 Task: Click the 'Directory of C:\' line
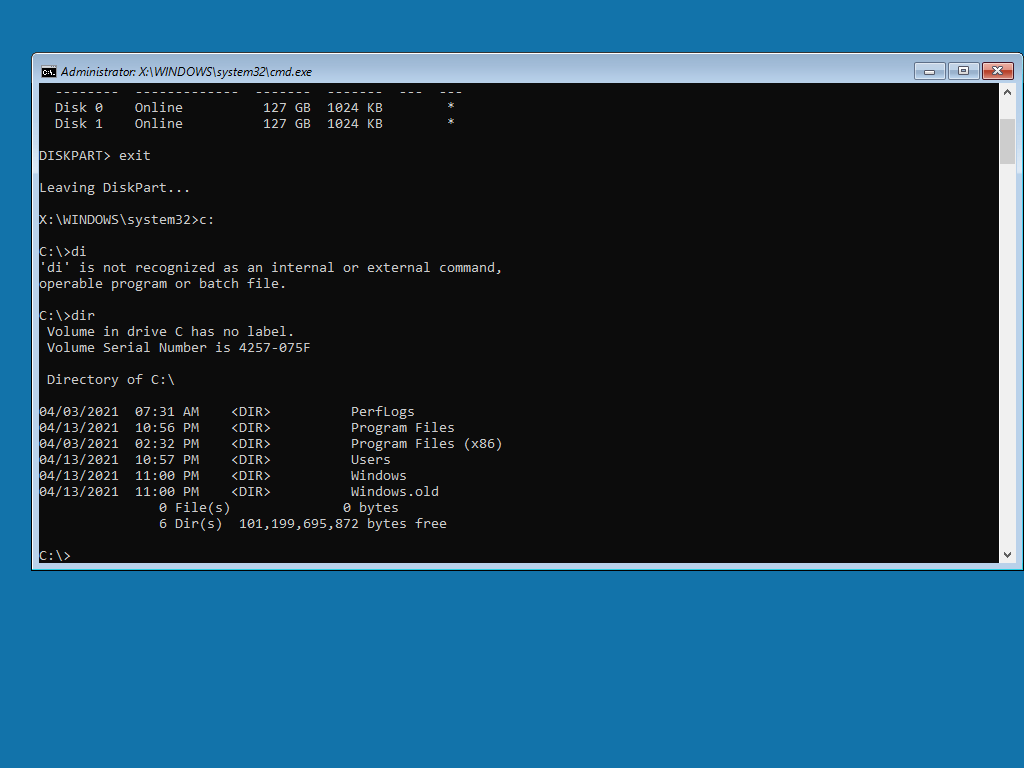110,379
